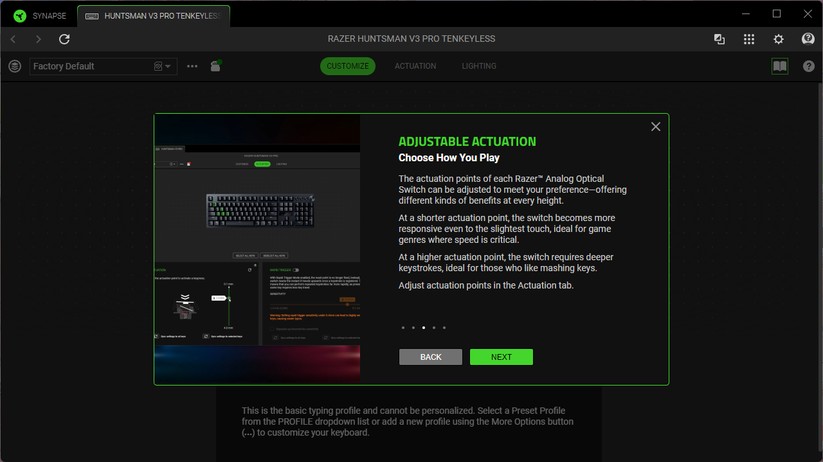Refresh the device page
Screen dimensions: 823x462
pyautogui.click(x=64, y=39)
